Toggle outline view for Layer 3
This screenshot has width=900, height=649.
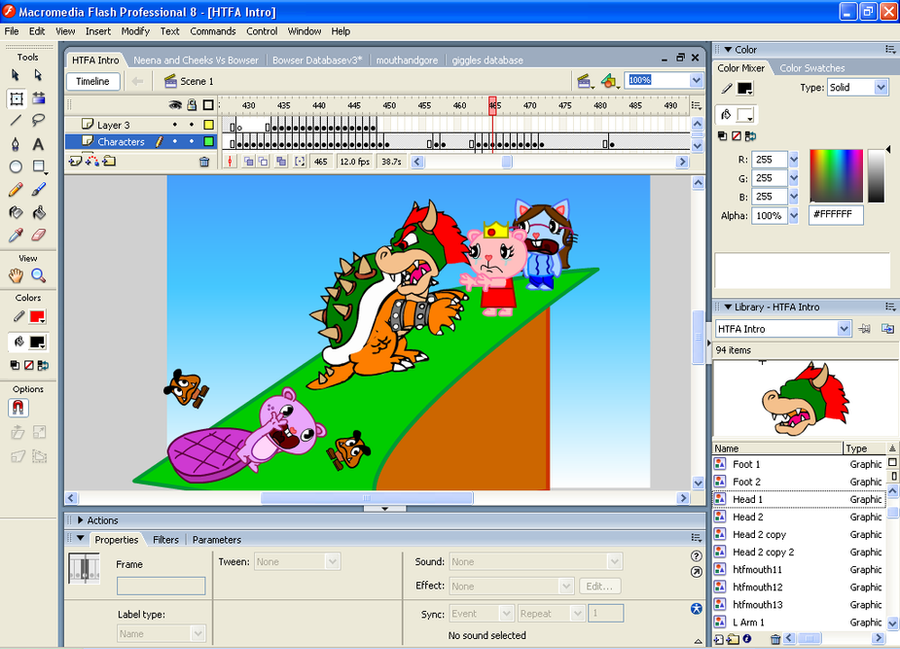[209, 125]
